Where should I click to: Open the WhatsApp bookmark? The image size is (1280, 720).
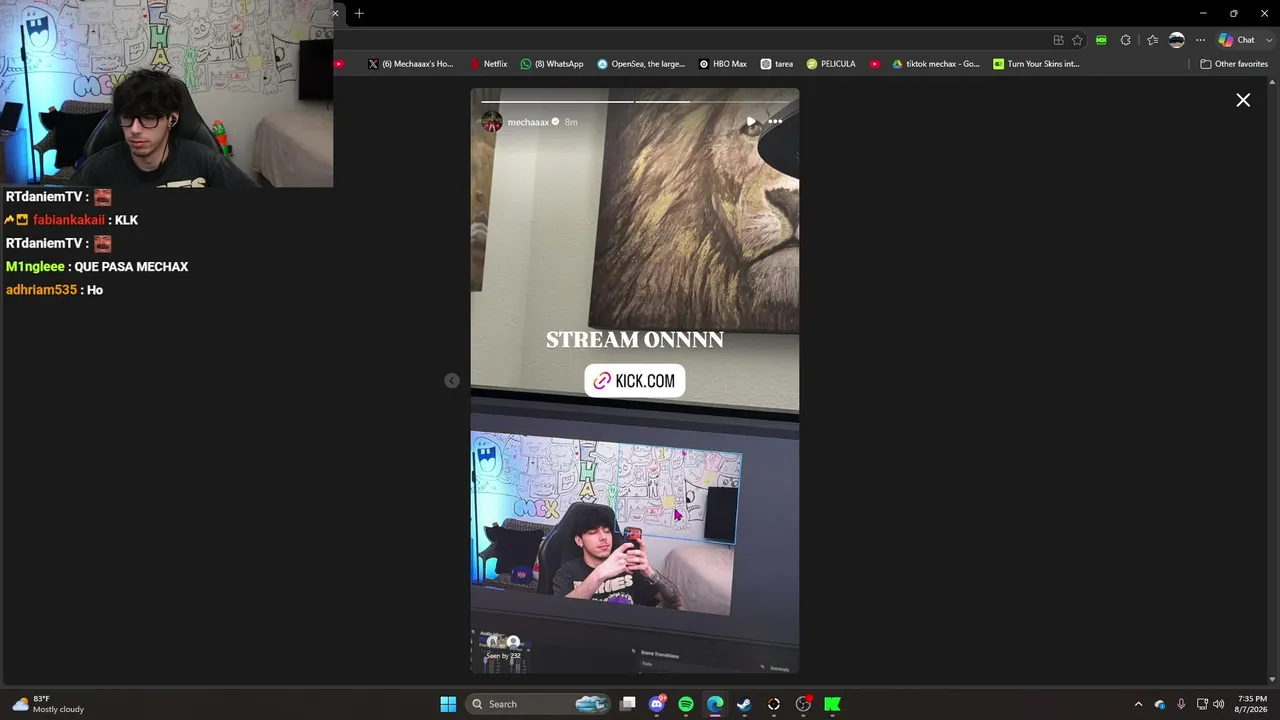point(552,64)
